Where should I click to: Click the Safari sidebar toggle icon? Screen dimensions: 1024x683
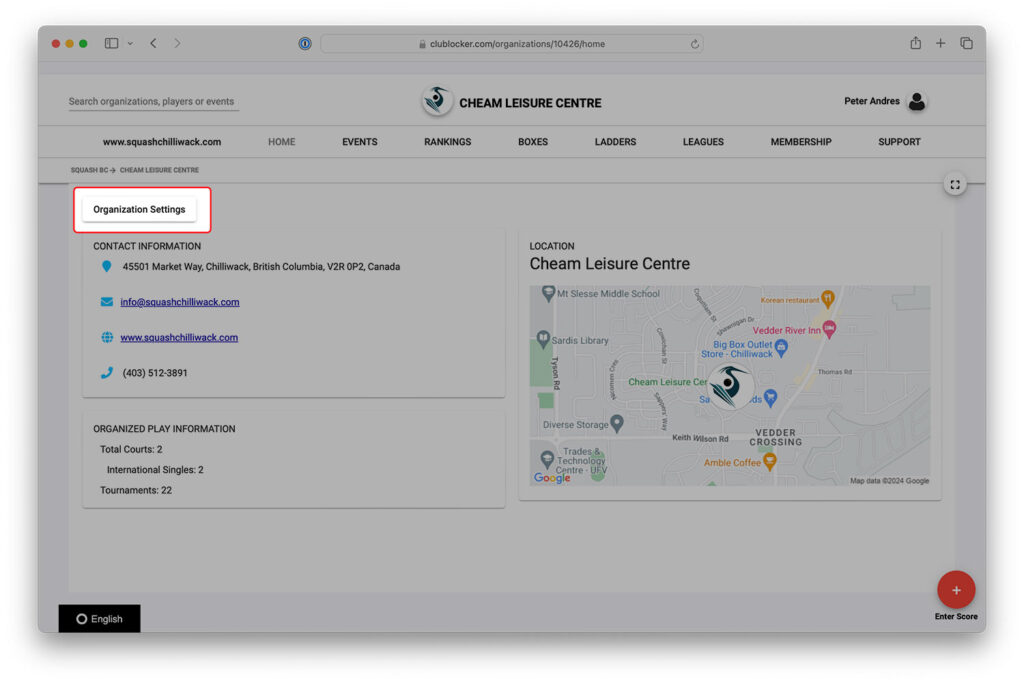(112, 43)
